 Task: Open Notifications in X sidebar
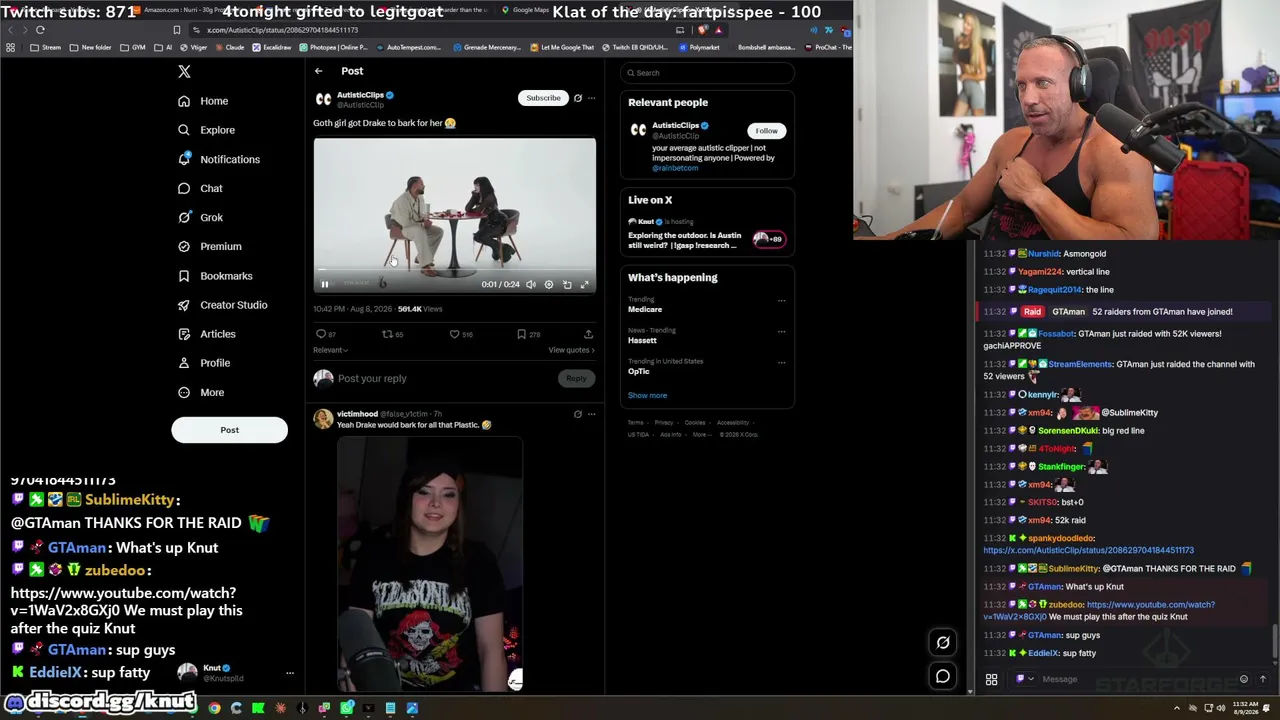(218, 159)
